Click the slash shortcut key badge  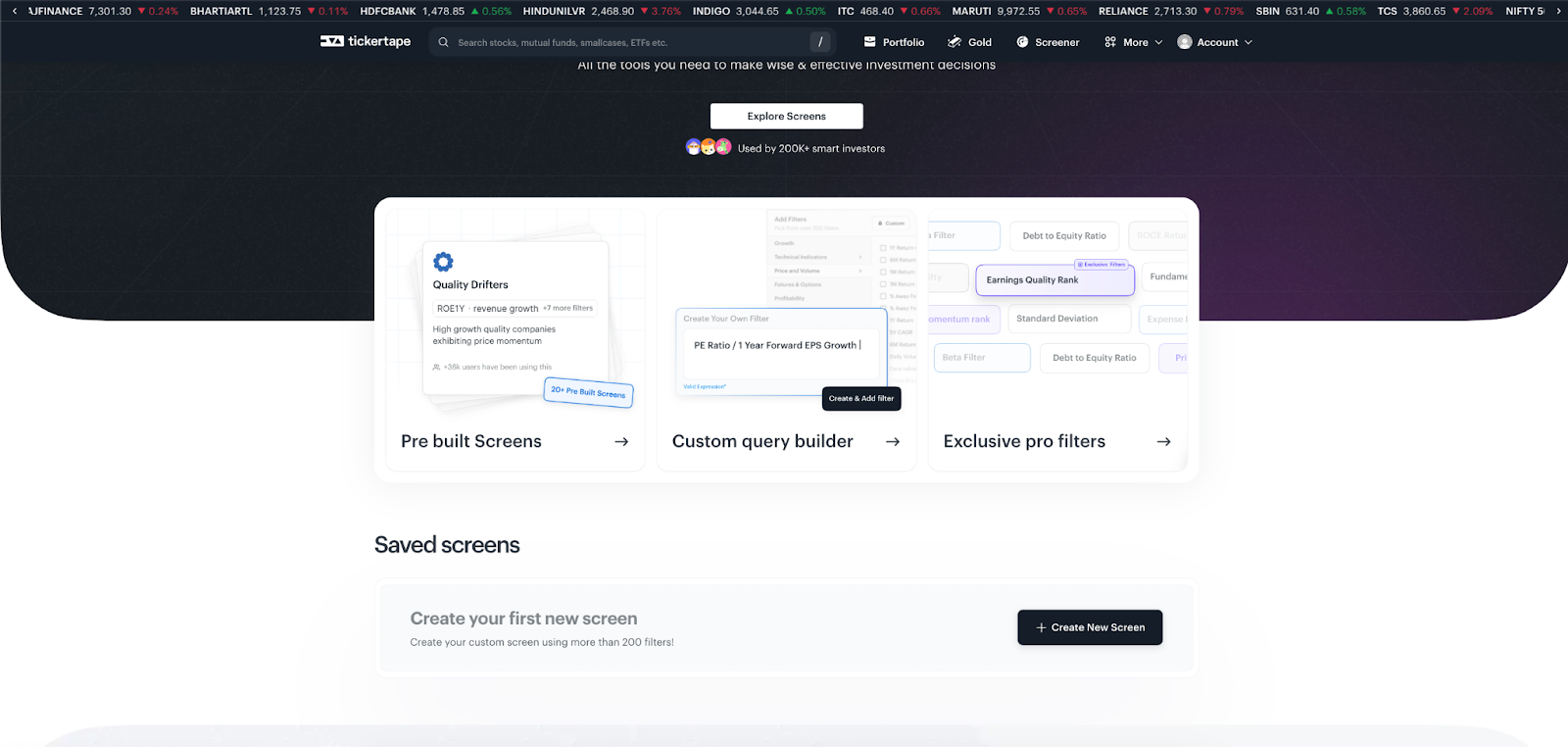[820, 42]
